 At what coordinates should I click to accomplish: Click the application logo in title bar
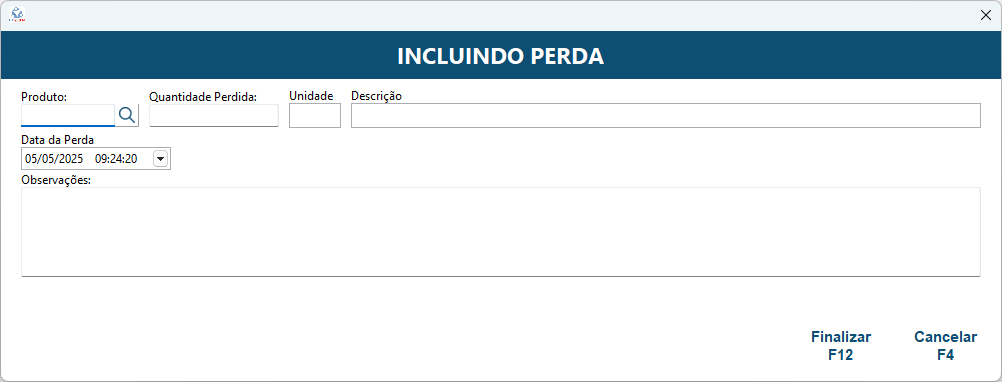pyautogui.click(x=18, y=15)
